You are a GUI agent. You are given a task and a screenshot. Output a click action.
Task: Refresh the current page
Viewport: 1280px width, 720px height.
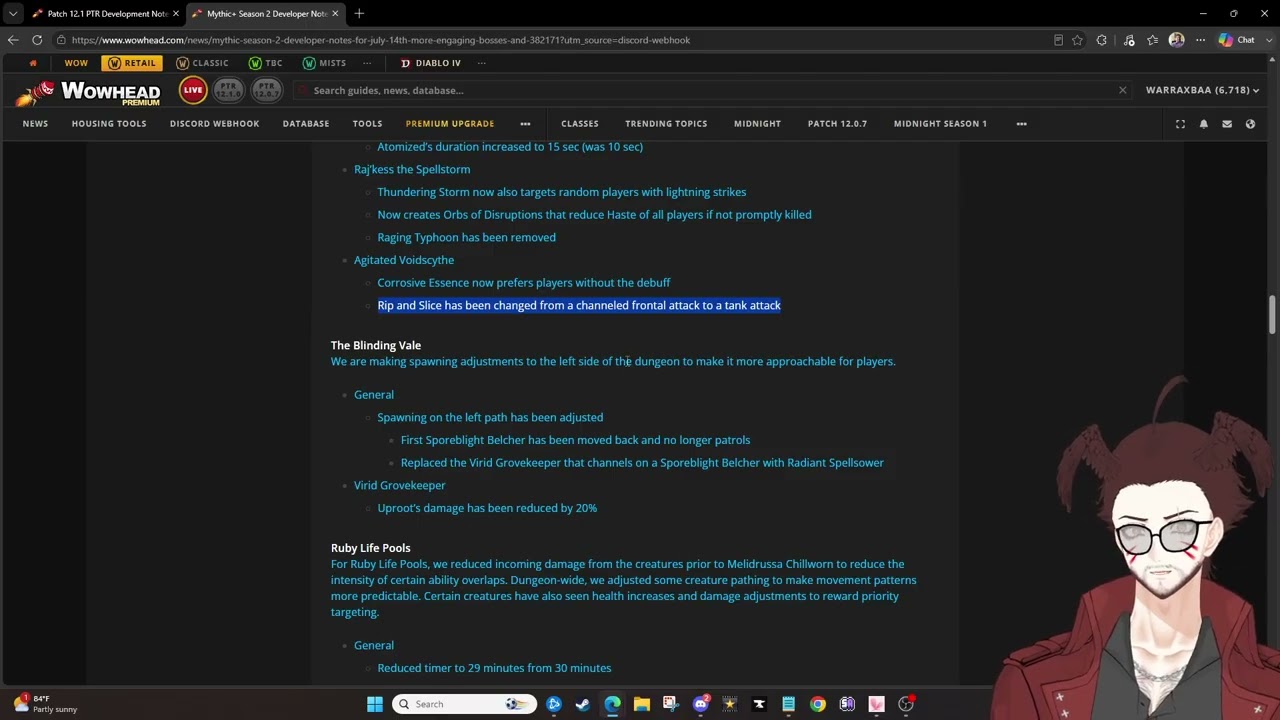pyautogui.click(x=37, y=40)
